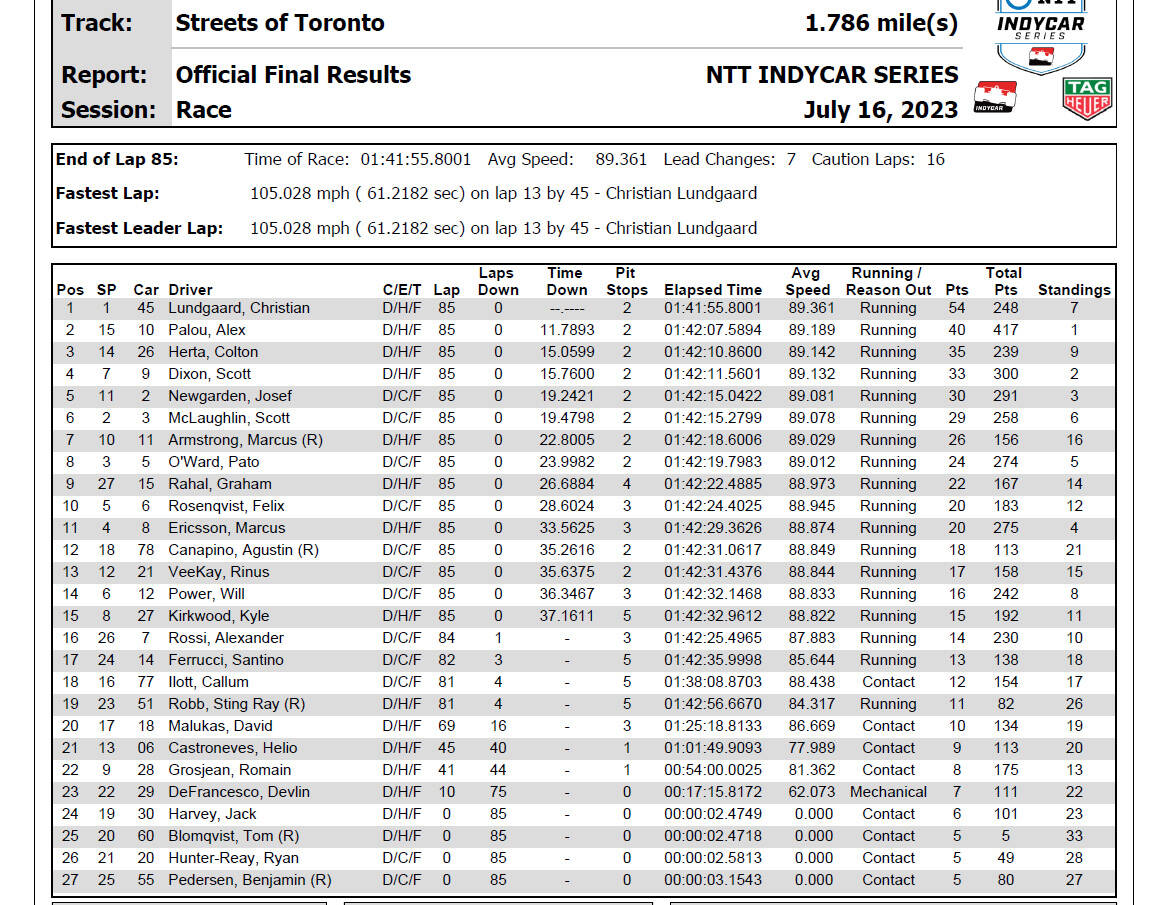Select the Official Final Results title

(x=293, y=75)
